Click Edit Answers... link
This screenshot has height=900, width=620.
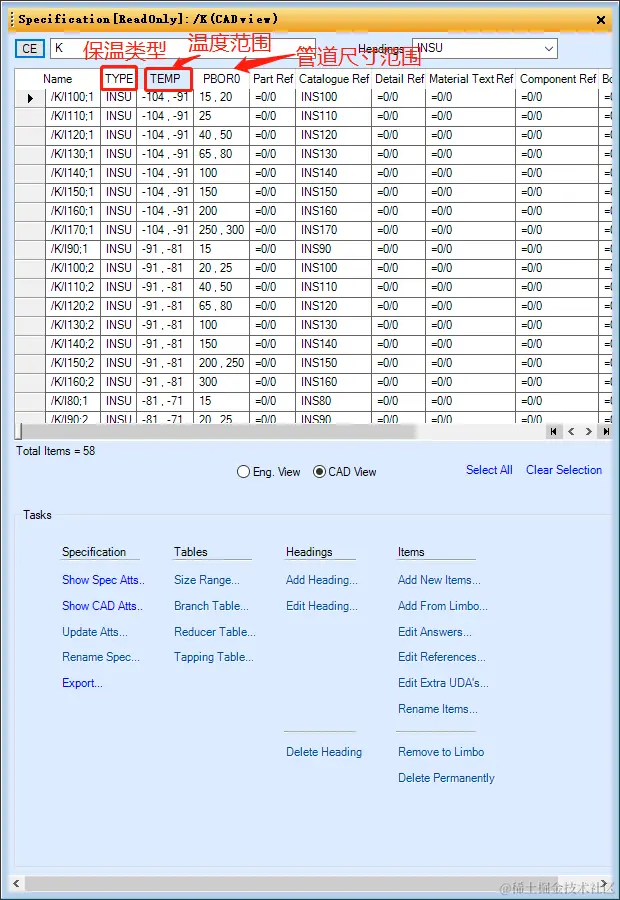(435, 632)
